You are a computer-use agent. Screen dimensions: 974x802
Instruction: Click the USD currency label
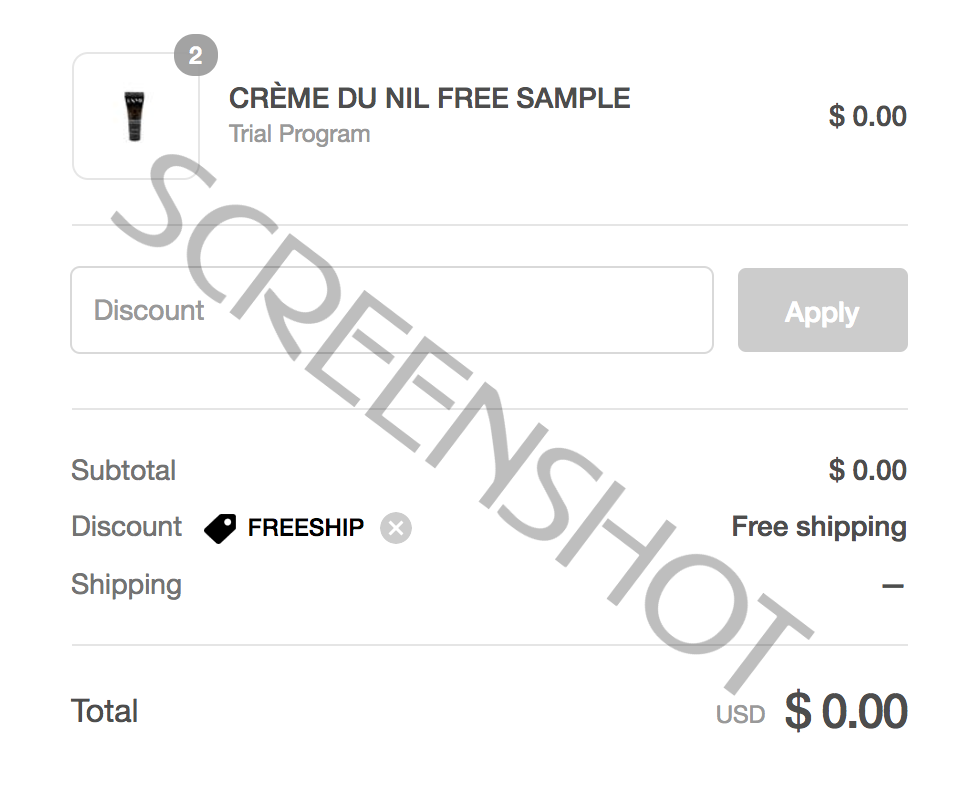coord(740,715)
